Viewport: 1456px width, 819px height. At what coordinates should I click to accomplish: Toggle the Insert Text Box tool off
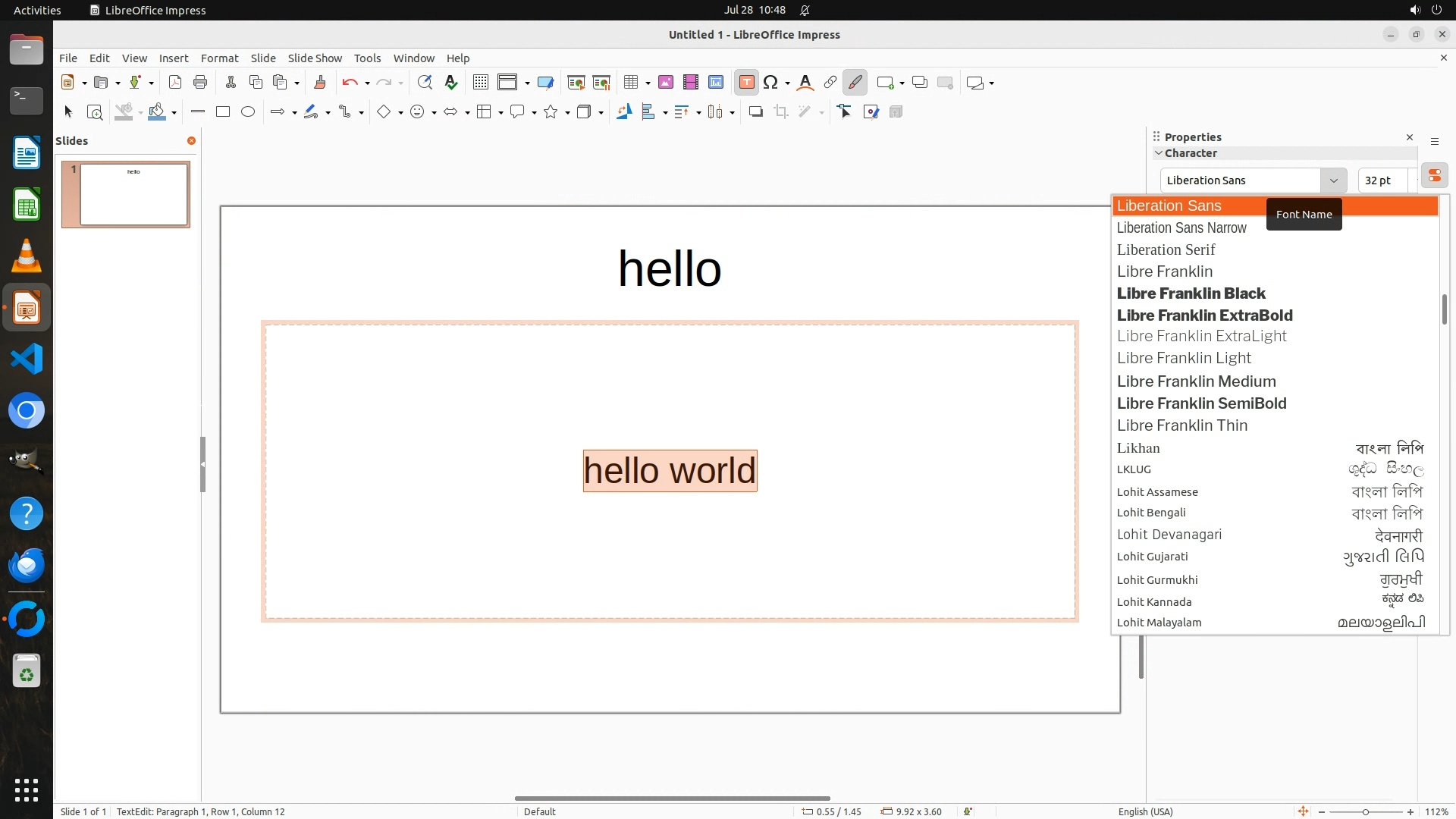coord(746,83)
